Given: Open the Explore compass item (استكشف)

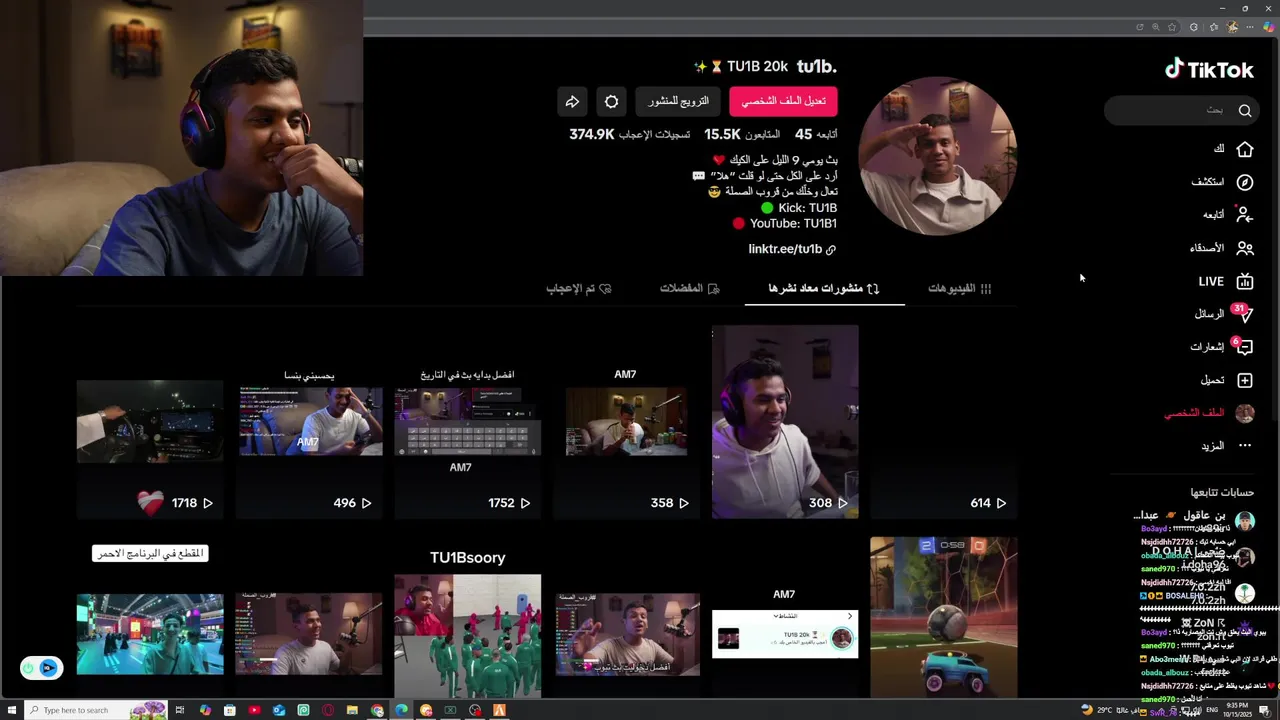Looking at the screenshot, I should 1222,182.
